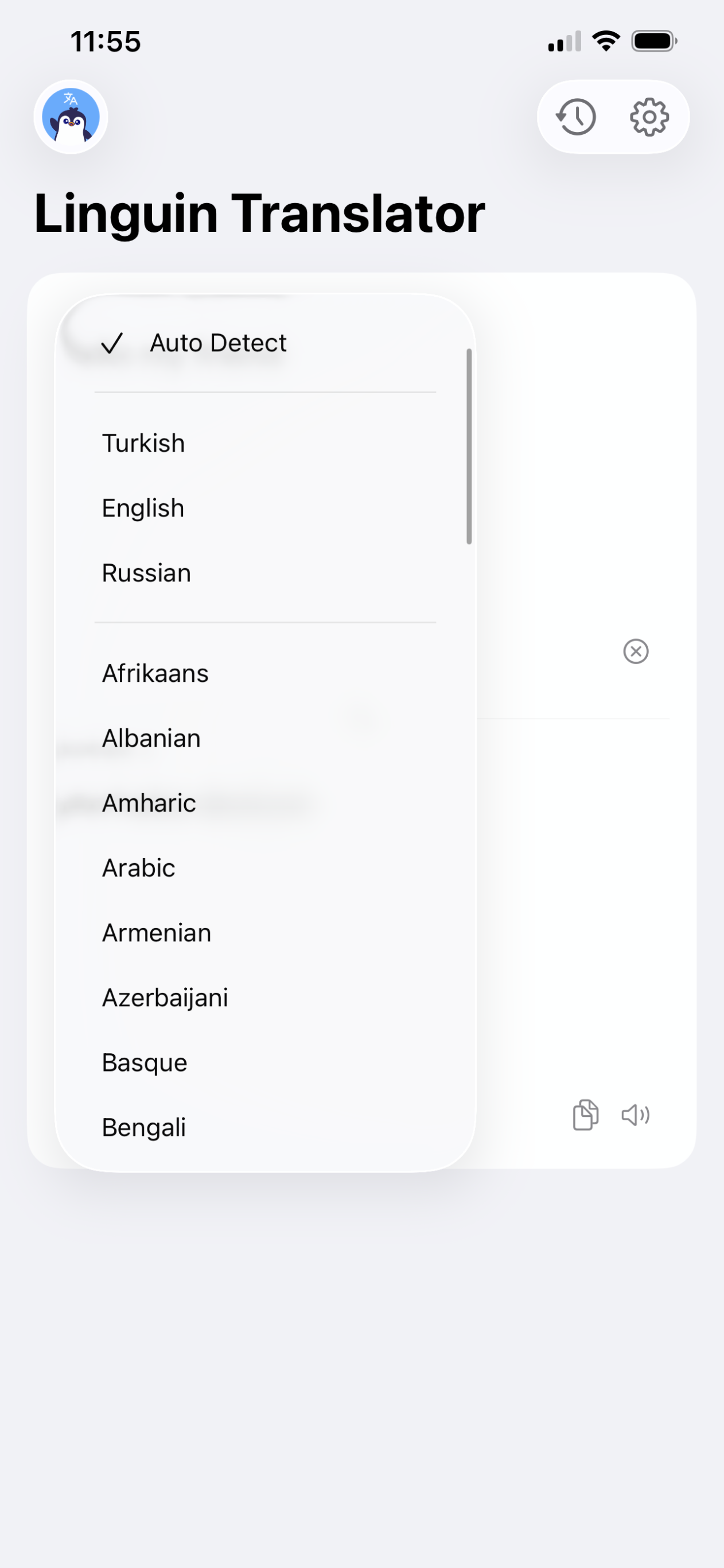Open translation history clock icon
This screenshot has width=724, height=1568.
pos(576,117)
